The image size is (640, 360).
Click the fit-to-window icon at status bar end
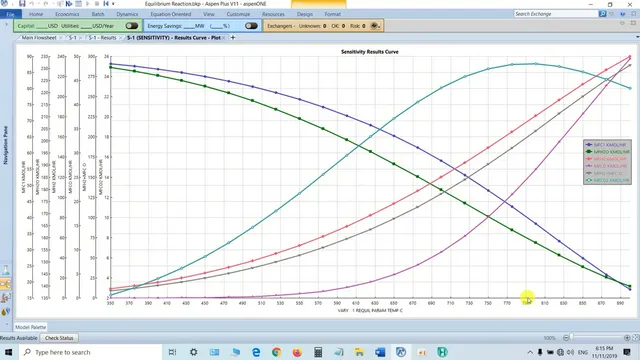pyautogui.click(x=635, y=338)
